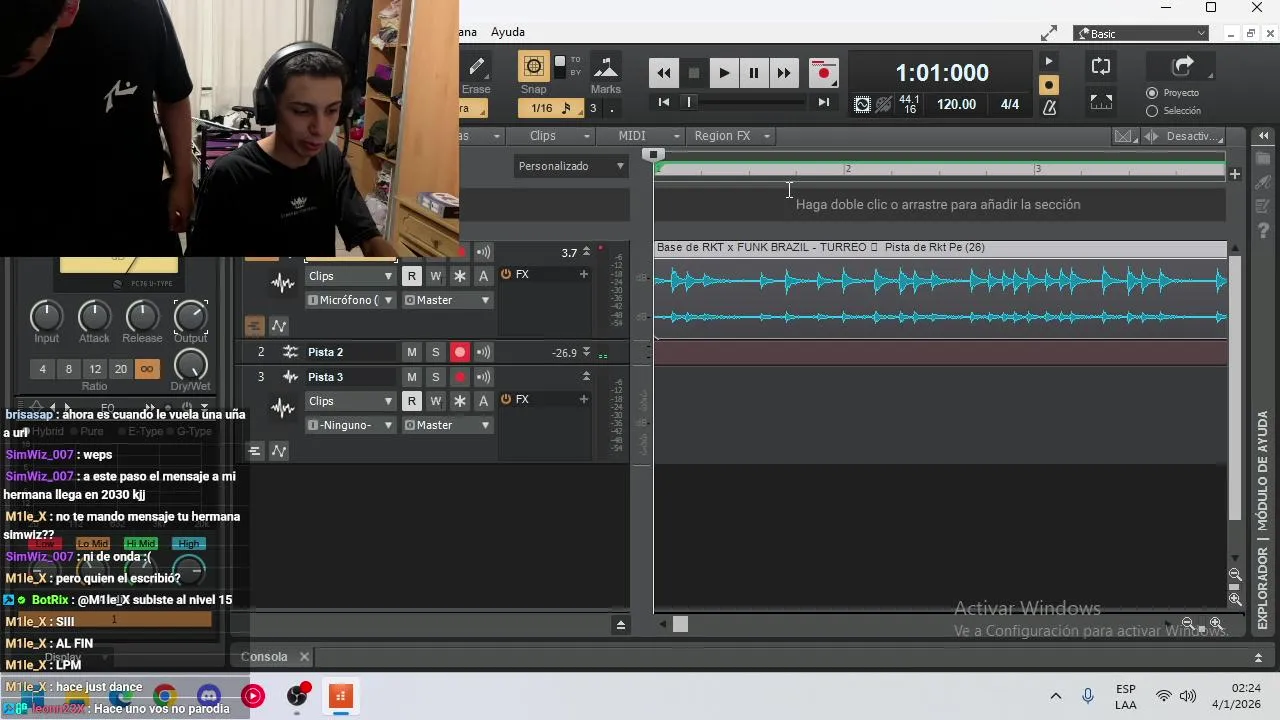Select the Erase tool pencil icon
Screen dimensions: 1280x720
point(477,67)
